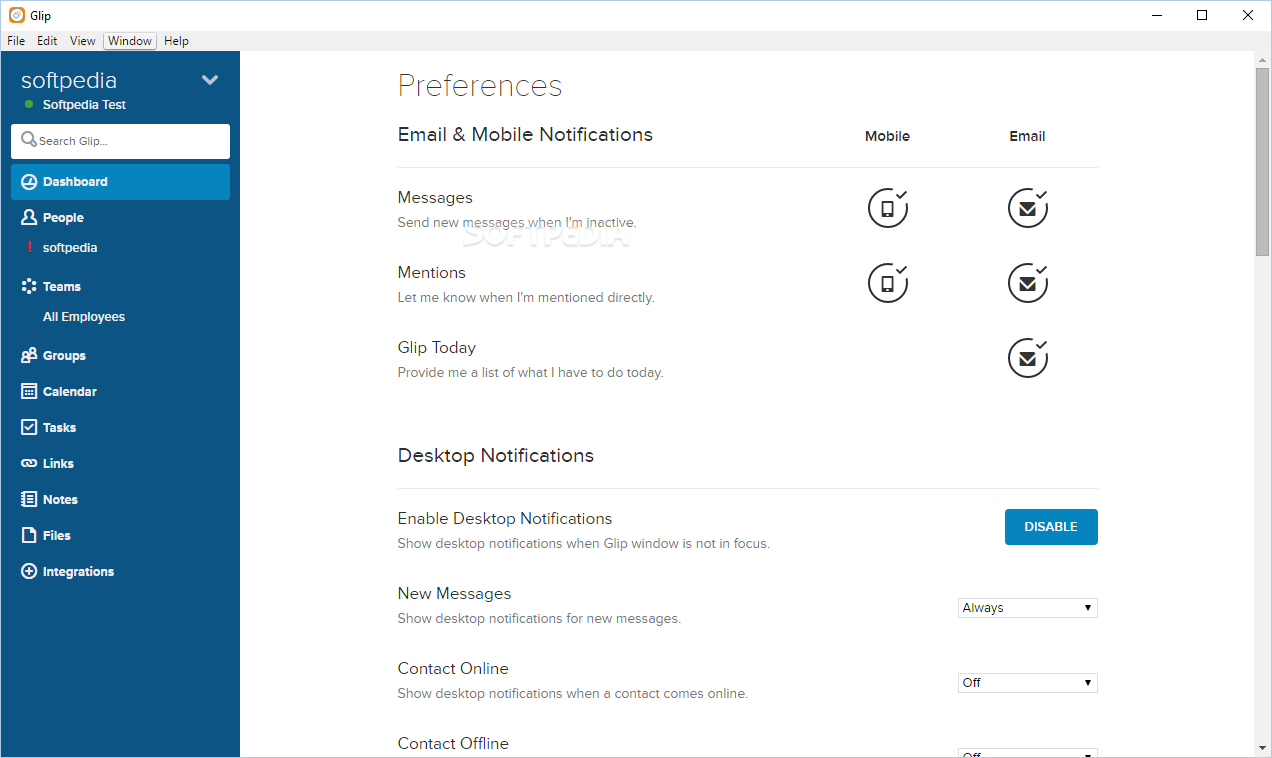Click the softpedia account name header
This screenshot has height=758, width=1272.
point(69,80)
